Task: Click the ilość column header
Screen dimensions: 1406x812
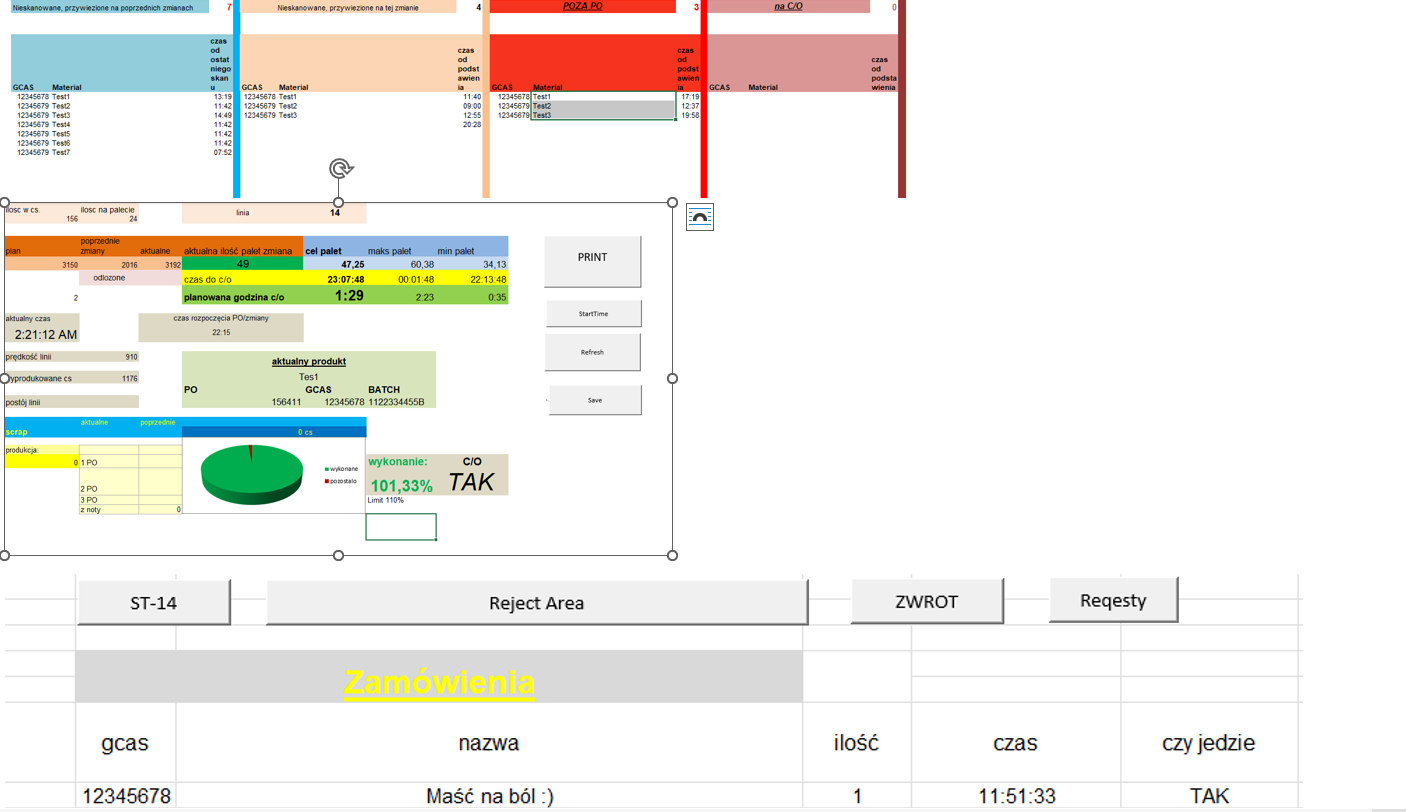Action: point(856,742)
